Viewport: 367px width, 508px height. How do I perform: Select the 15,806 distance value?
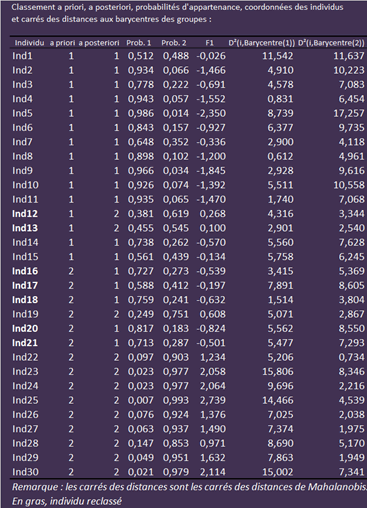pyautogui.click(x=278, y=371)
